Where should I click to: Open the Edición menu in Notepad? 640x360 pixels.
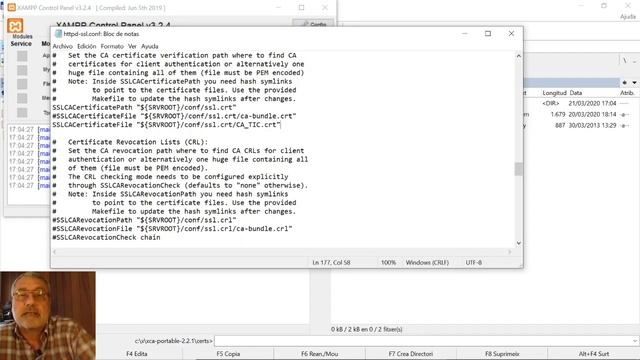[87, 47]
